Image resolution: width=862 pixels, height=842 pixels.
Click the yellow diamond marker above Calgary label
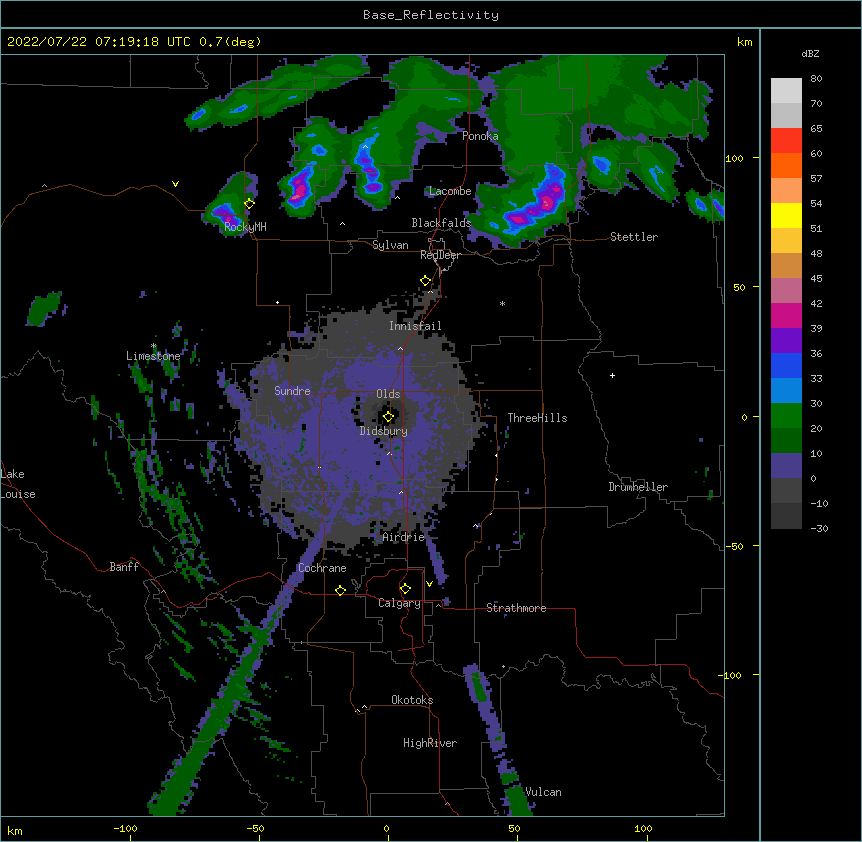(x=405, y=589)
